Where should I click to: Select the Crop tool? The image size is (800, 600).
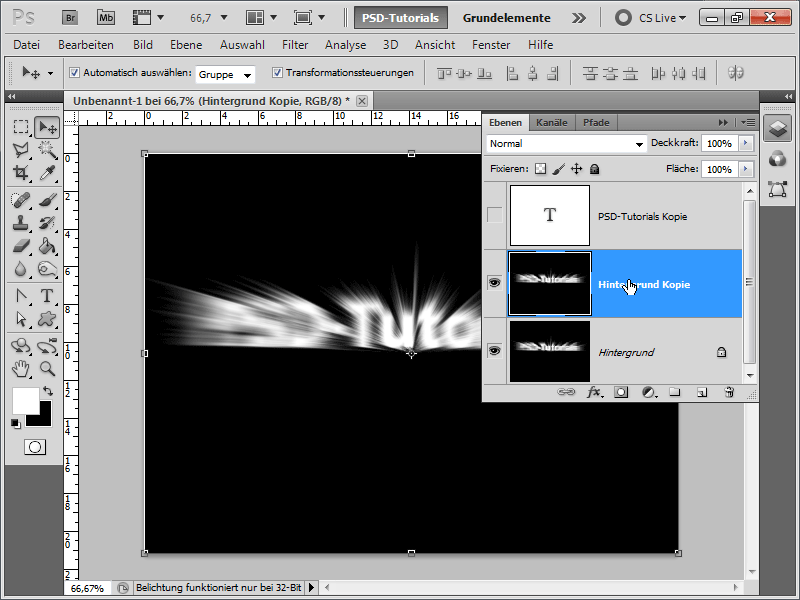click(x=21, y=173)
